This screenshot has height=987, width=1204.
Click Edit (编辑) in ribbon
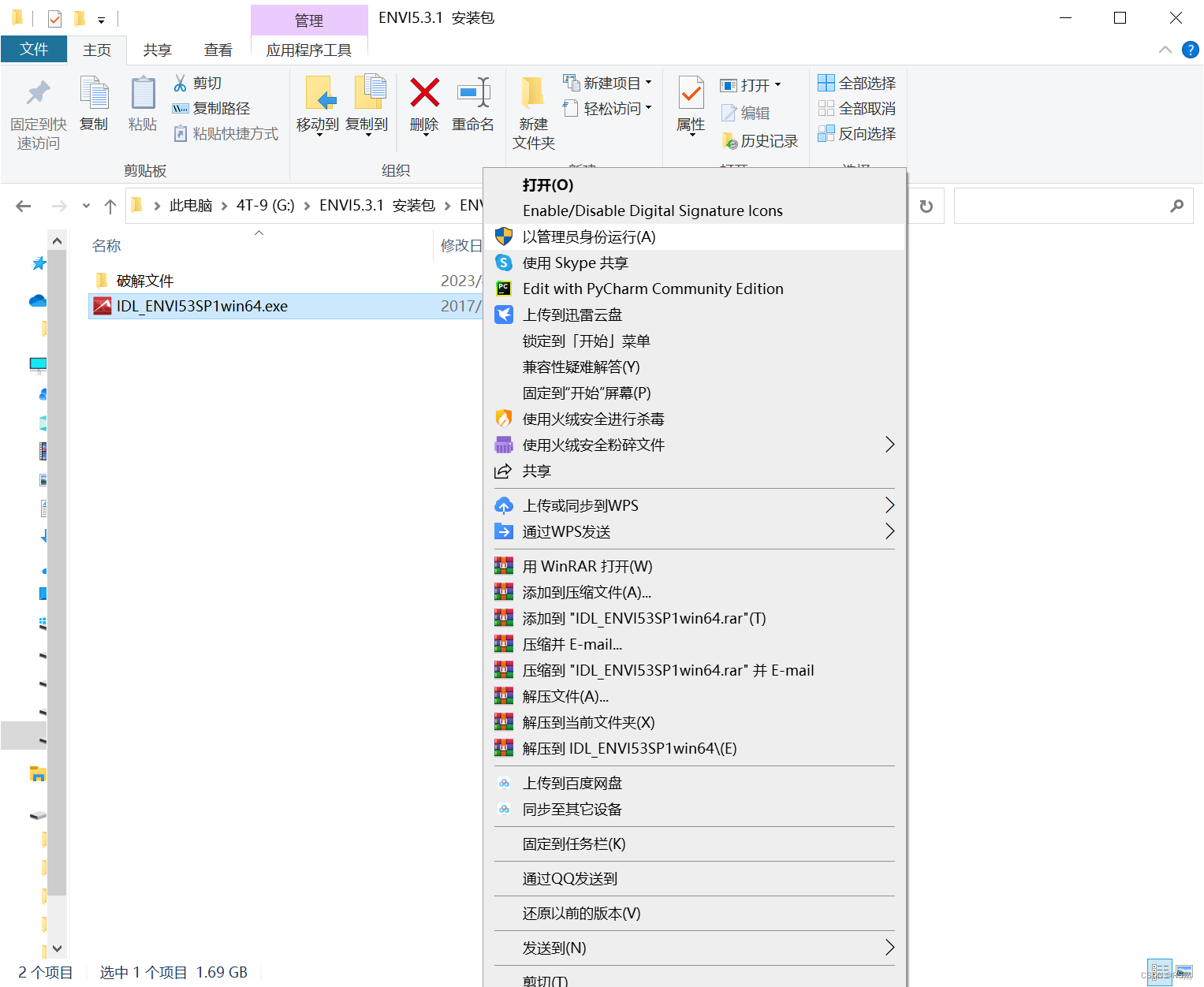[745, 113]
